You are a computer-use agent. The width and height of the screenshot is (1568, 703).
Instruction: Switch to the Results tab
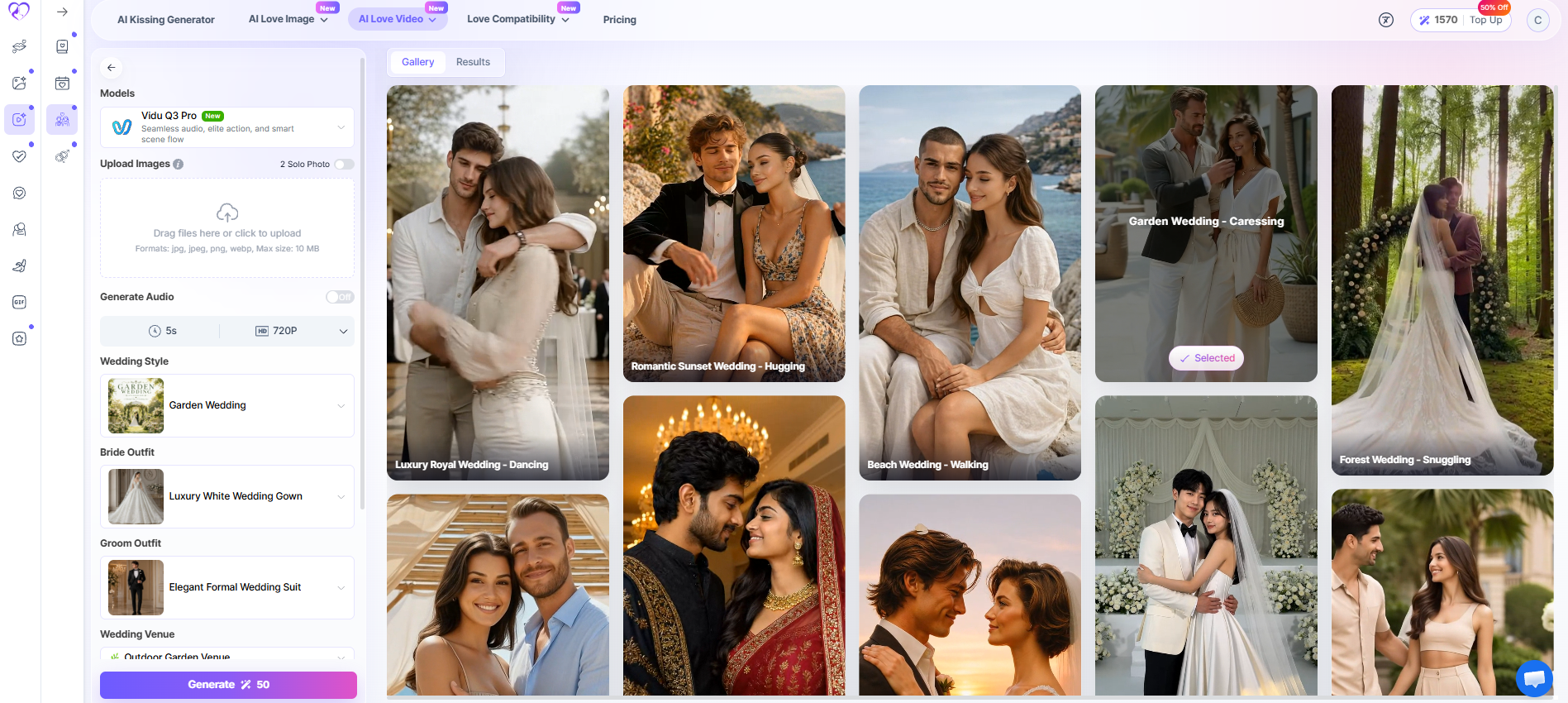coord(473,62)
